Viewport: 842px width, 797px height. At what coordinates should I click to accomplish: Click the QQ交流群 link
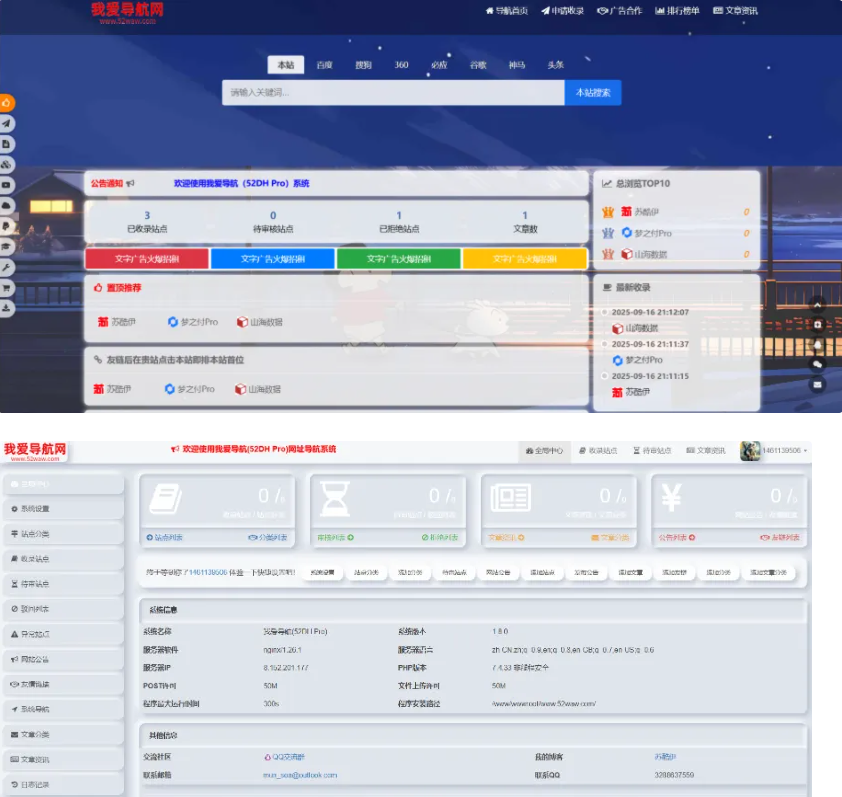pos(291,757)
